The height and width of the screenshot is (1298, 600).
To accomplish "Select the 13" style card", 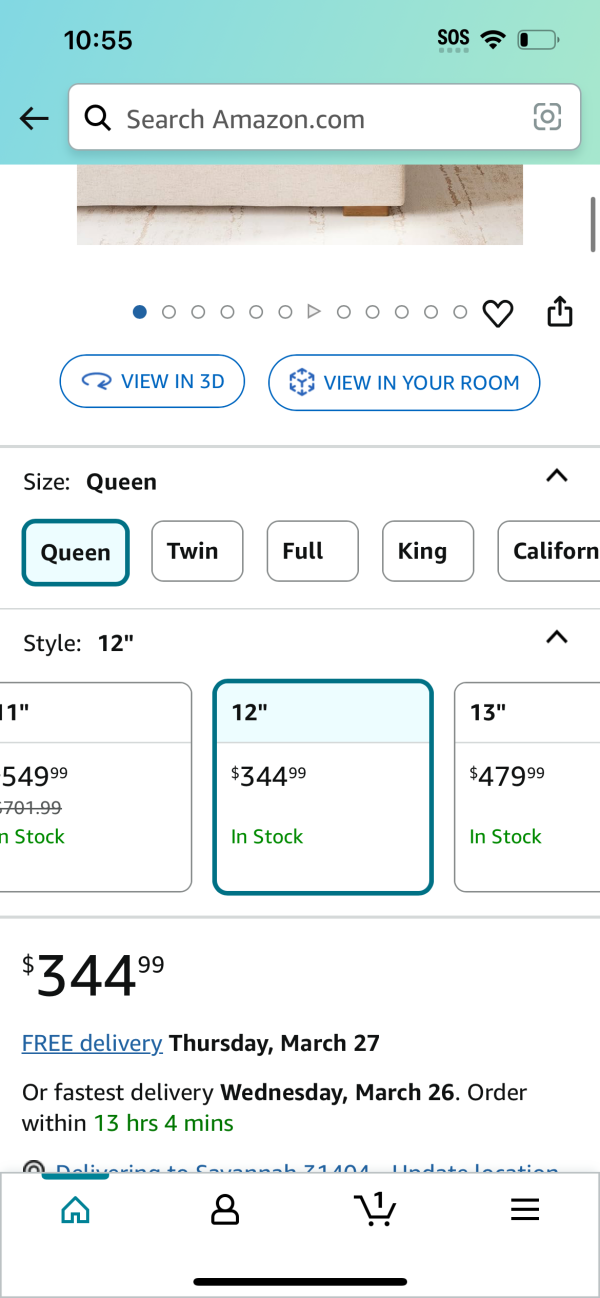I will [527, 787].
